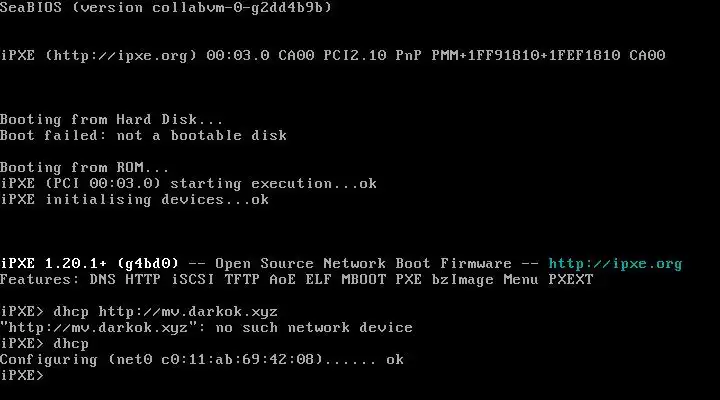Viewport: 720px width, 400px height.
Task: Click the cyan http://ipxe.org link
Action: click(615, 264)
